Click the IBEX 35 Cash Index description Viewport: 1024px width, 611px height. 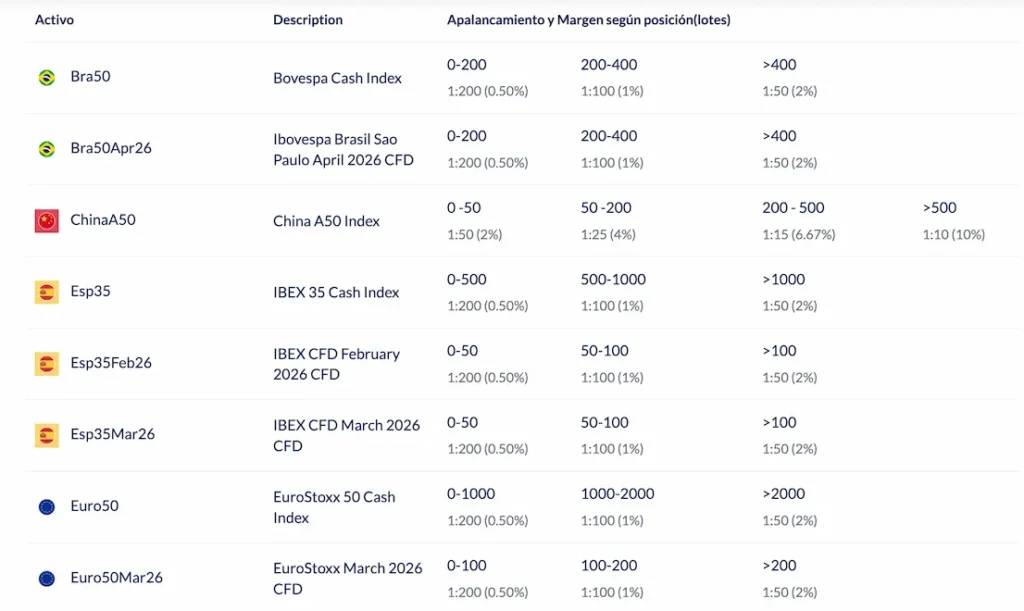[x=336, y=292]
